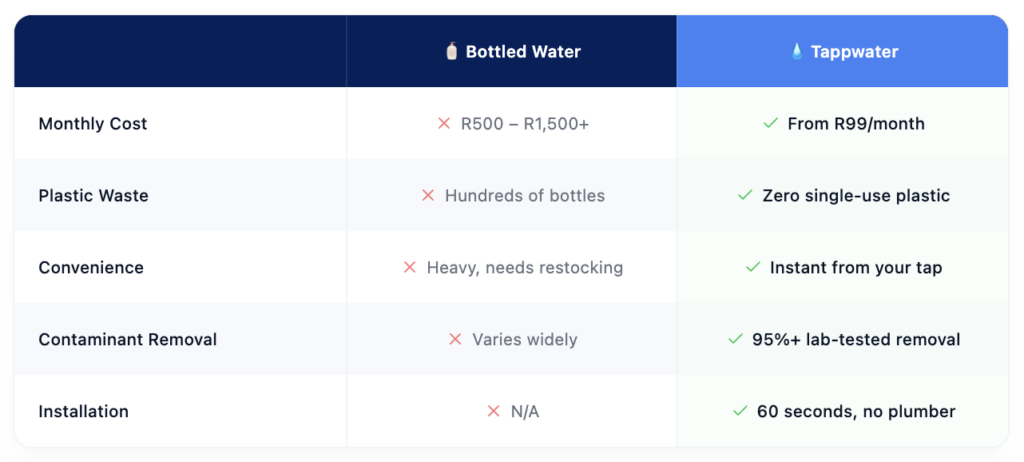The height and width of the screenshot is (462, 1024).
Task: Click the Installation row label
Action: point(84,412)
